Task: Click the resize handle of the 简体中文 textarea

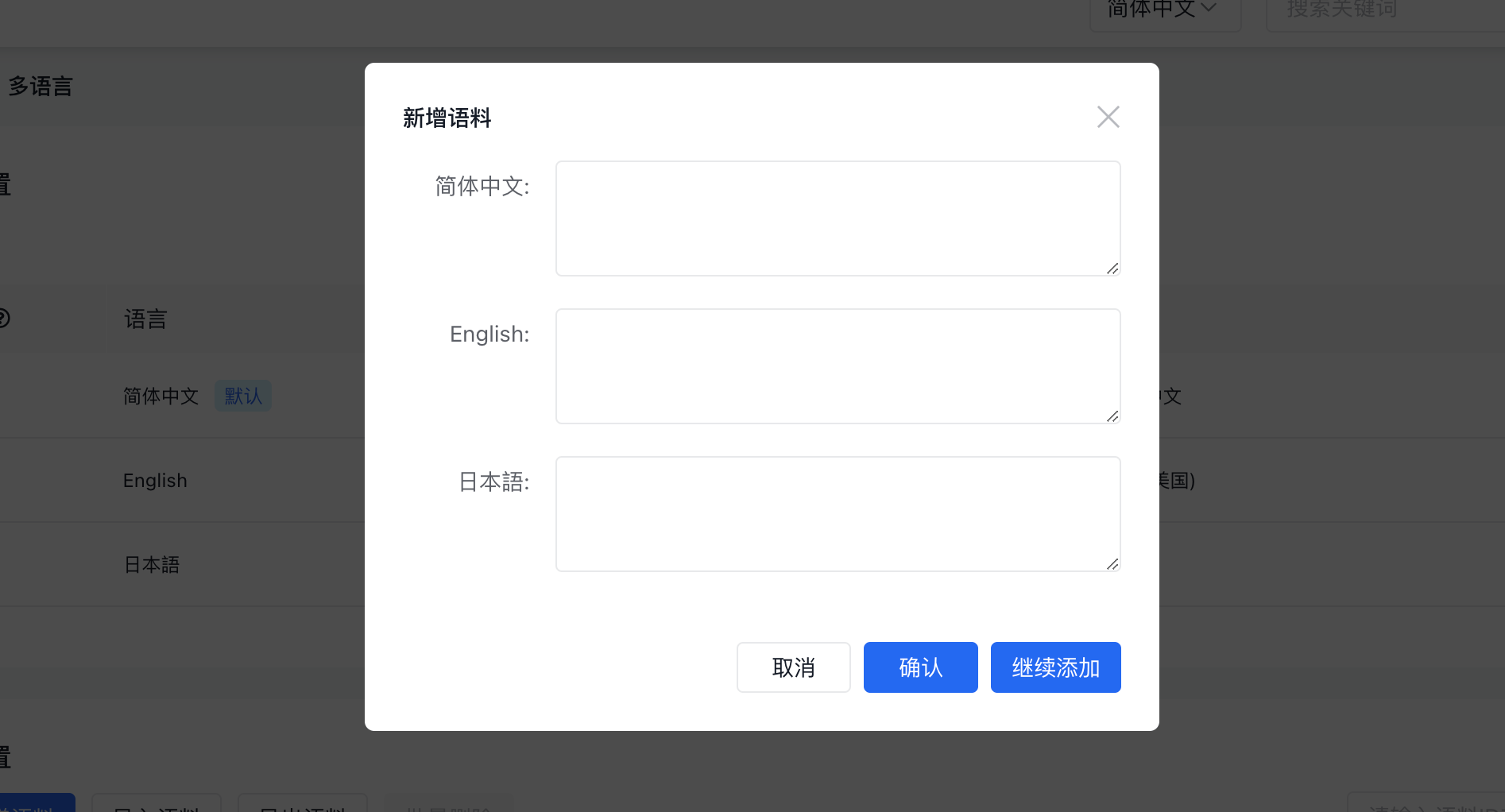Action: point(1112,269)
